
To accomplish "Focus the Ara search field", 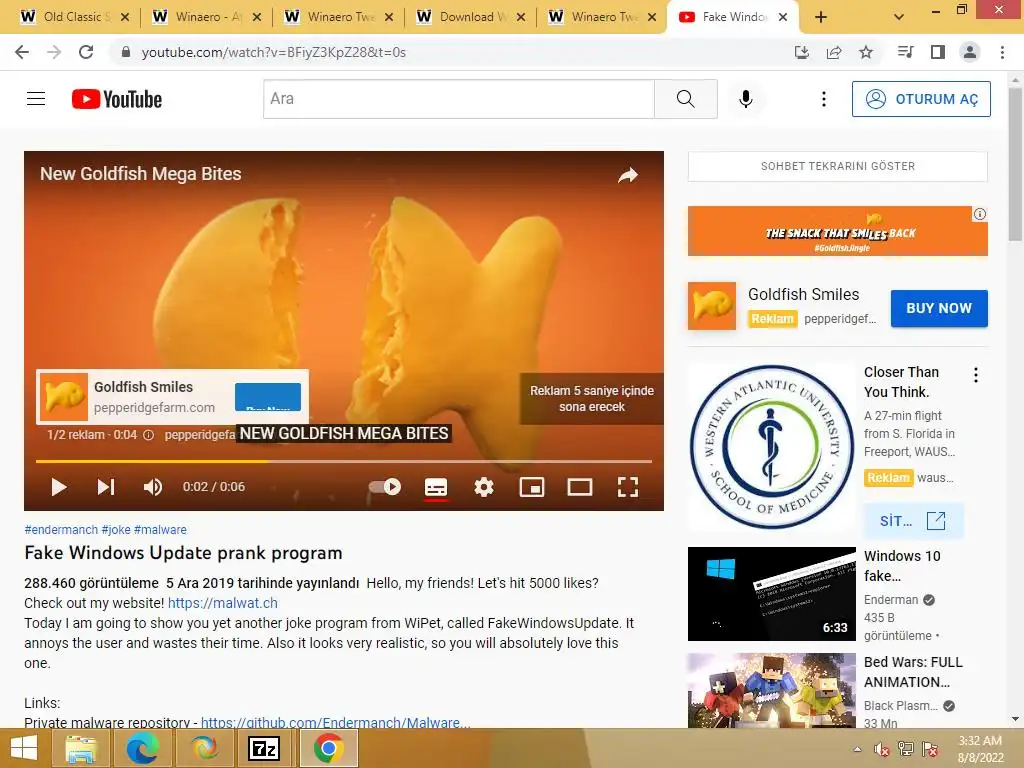I will (x=458, y=99).
